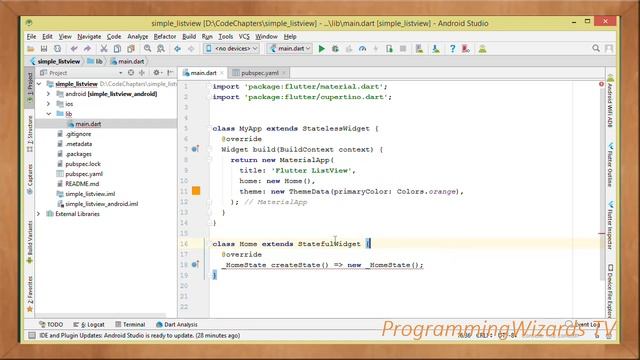Click the Help question mark icon
Viewport: 640px width, 360px height.
pyautogui.click(x=452, y=49)
